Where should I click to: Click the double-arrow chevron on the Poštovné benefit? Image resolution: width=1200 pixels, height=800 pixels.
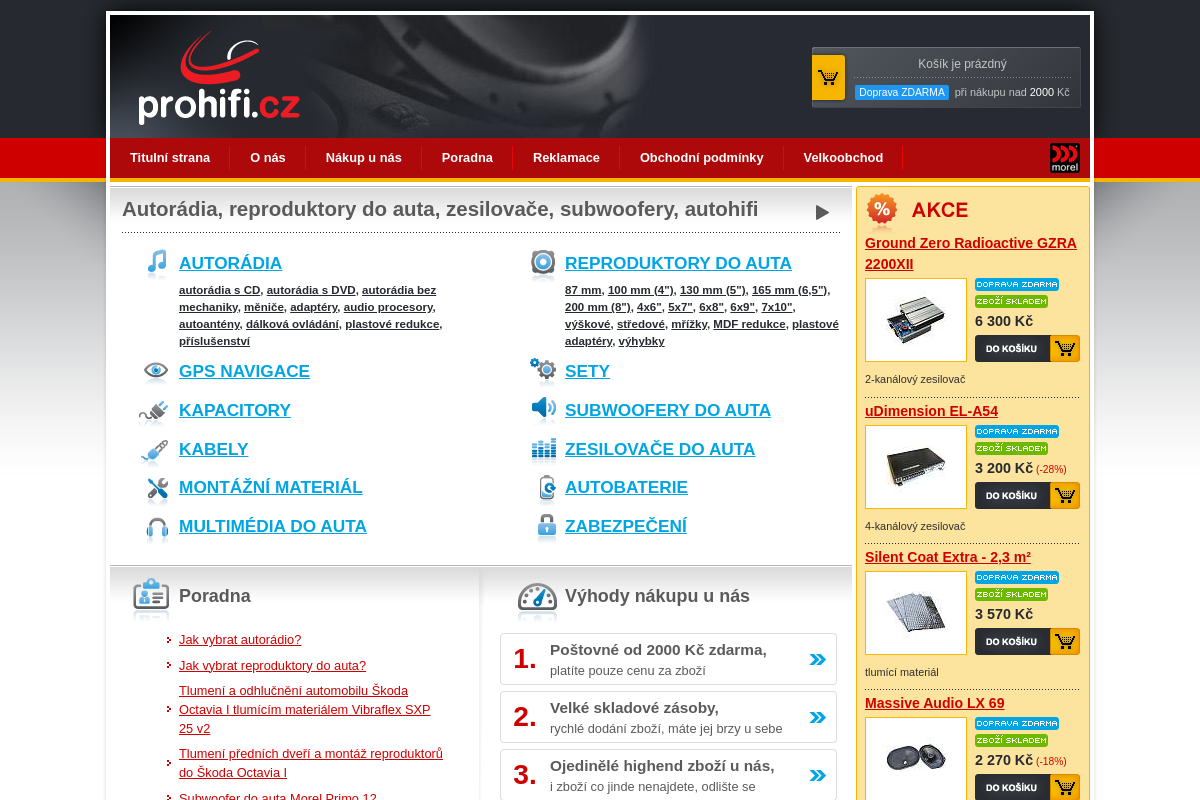[817, 659]
